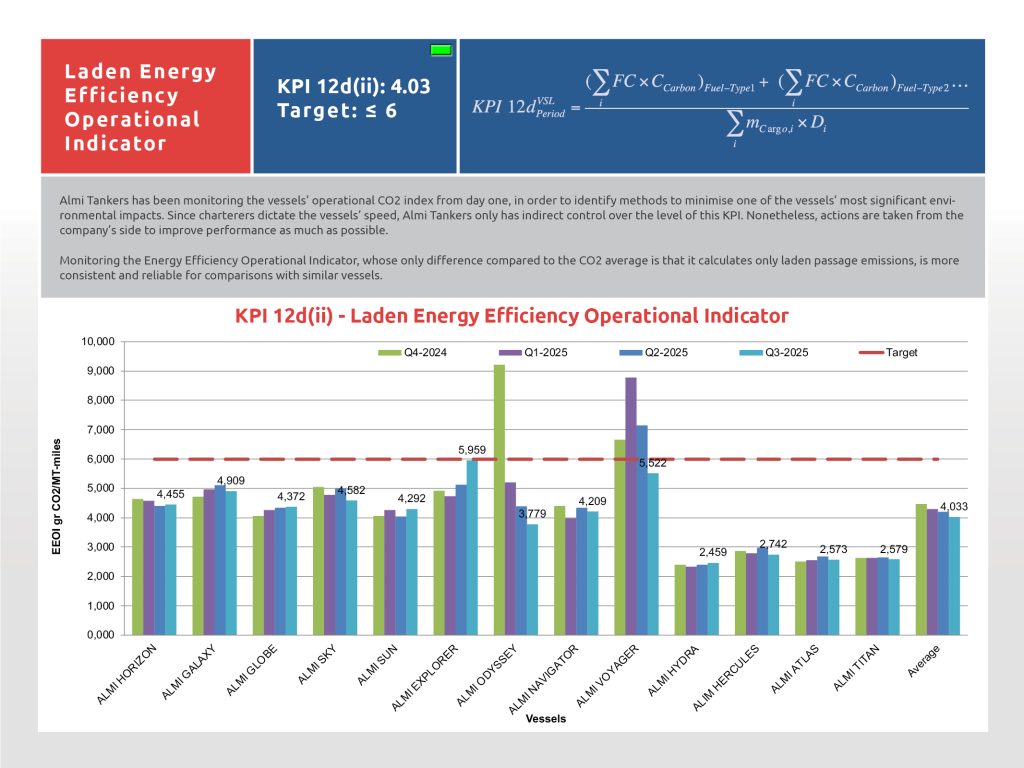This screenshot has width=1024, height=768.
Task: Select the 4,033 Average data label
Action: tap(956, 507)
